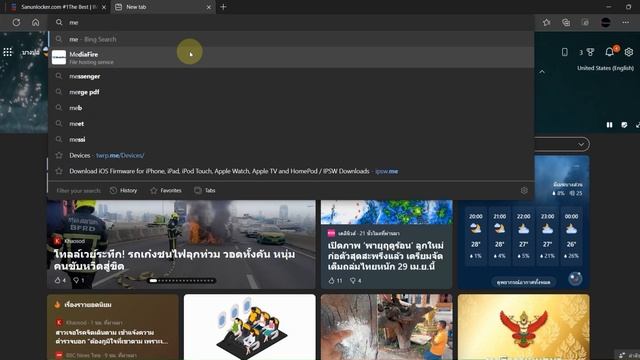This screenshot has width=640, height=360.
Task: Open the apps grid launcher icon
Action: 7,52
